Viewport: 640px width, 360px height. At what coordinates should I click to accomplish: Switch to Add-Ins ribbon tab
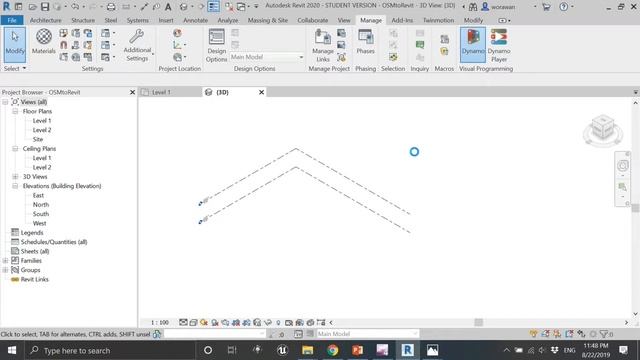click(402, 20)
